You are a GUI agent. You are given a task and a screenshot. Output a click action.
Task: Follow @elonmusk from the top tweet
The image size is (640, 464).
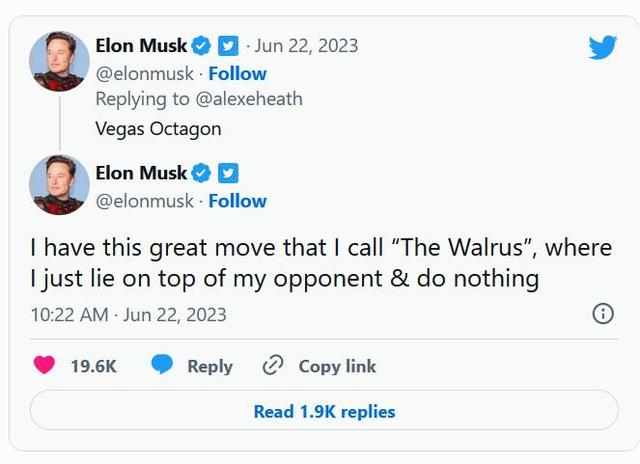[x=238, y=74]
